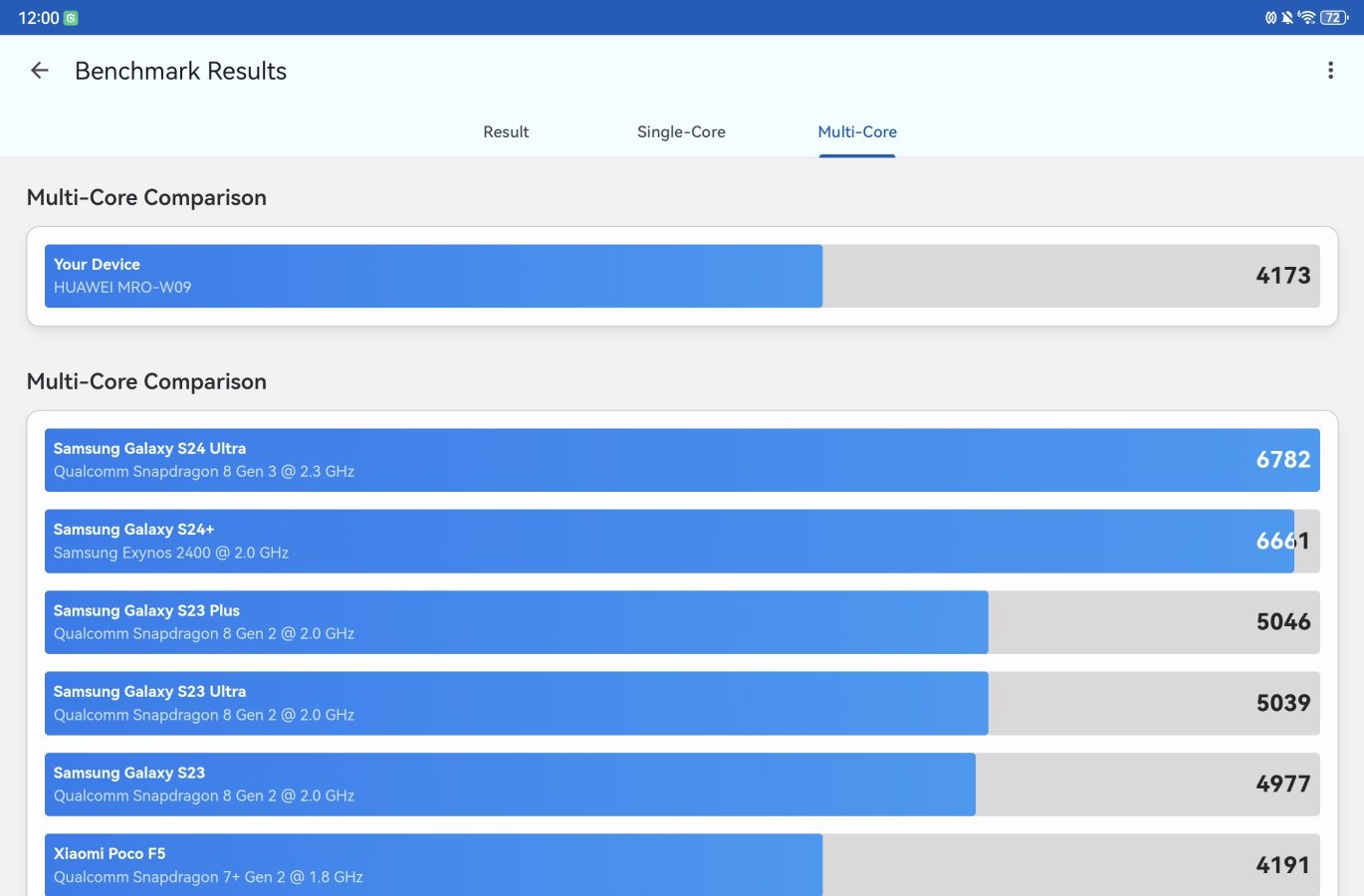1364x896 pixels.
Task: Go back using the arrow icon
Action: [x=40, y=71]
